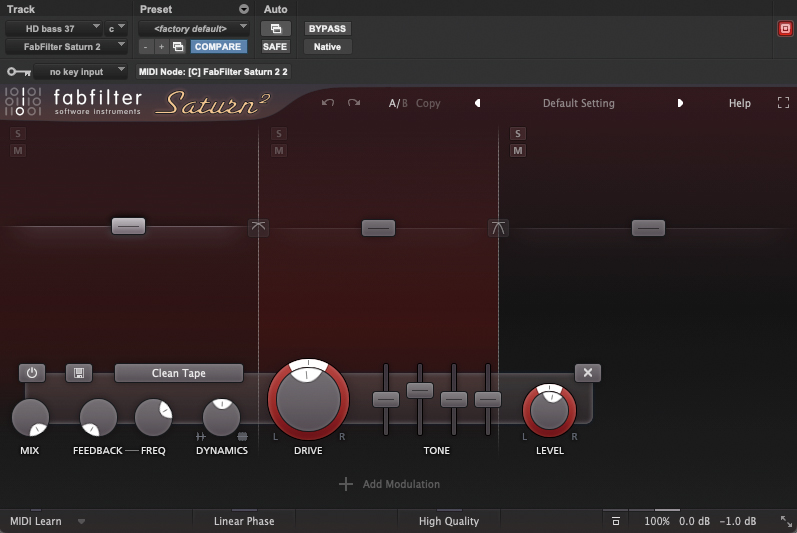Image resolution: width=797 pixels, height=533 pixels.
Task: Solo the middle band
Action: click(279, 134)
